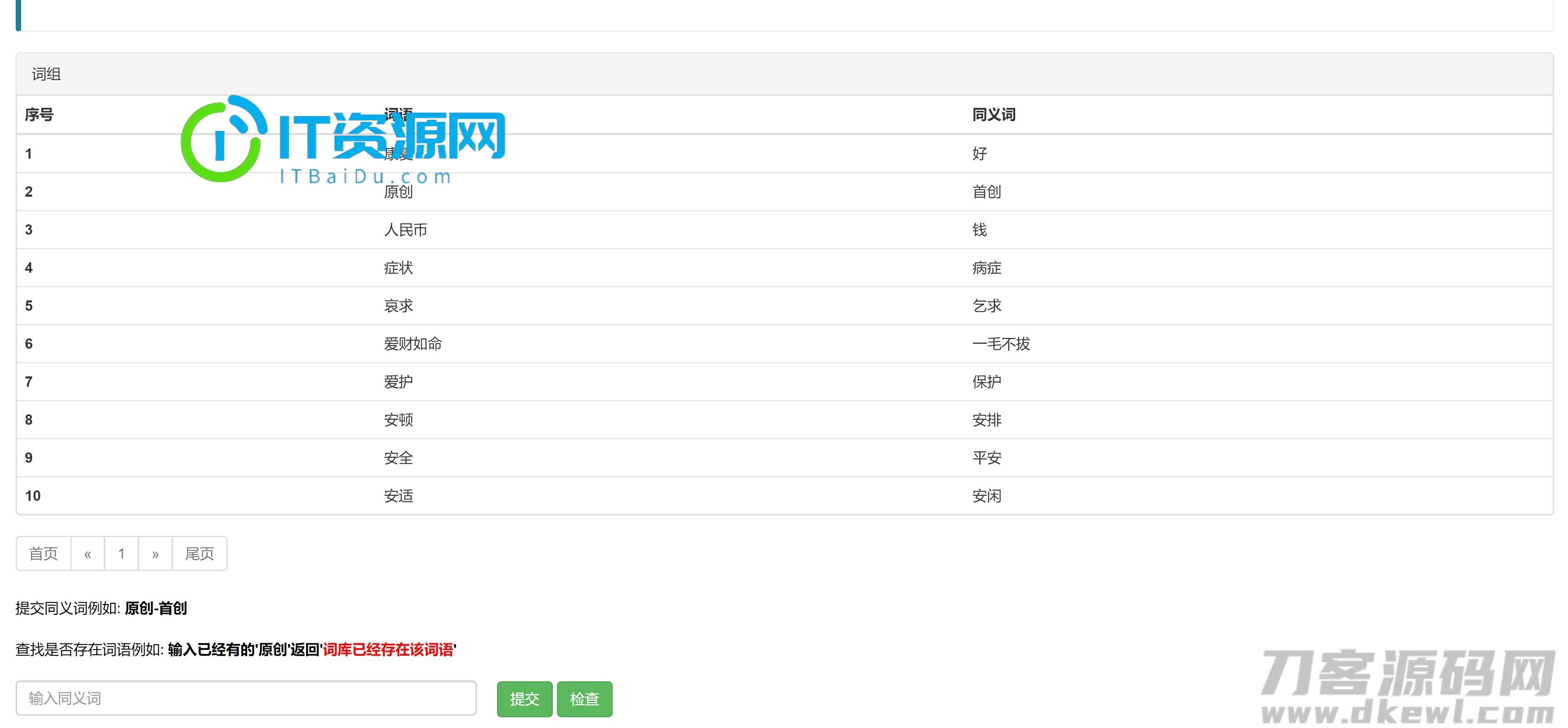Click the « previous page button
The image size is (1568, 728).
[x=88, y=553]
